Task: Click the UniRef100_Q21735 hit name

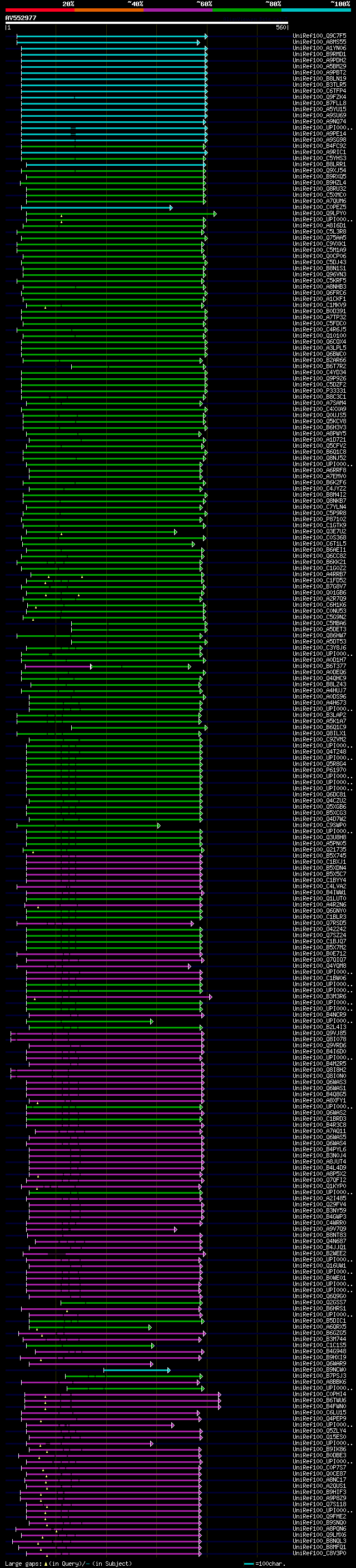Action: [319, 849]
